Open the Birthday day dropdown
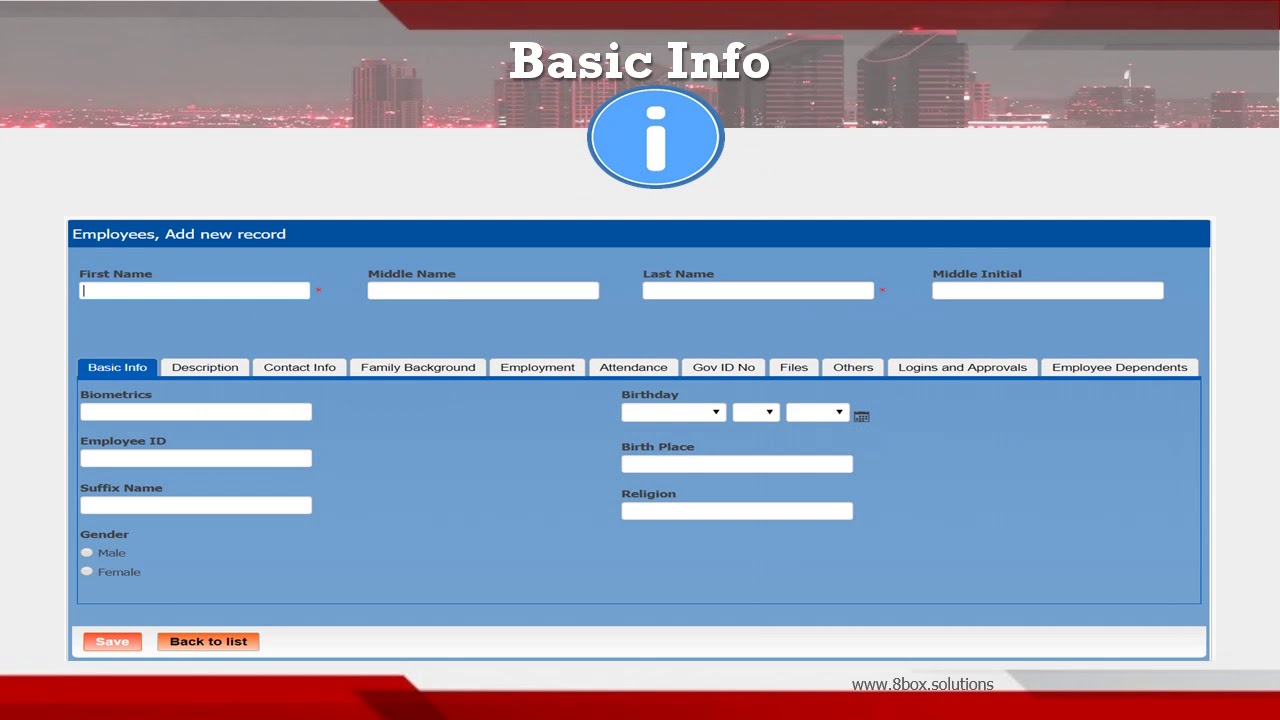Viewport: 1280px width, 720px height. click(756, 412)
